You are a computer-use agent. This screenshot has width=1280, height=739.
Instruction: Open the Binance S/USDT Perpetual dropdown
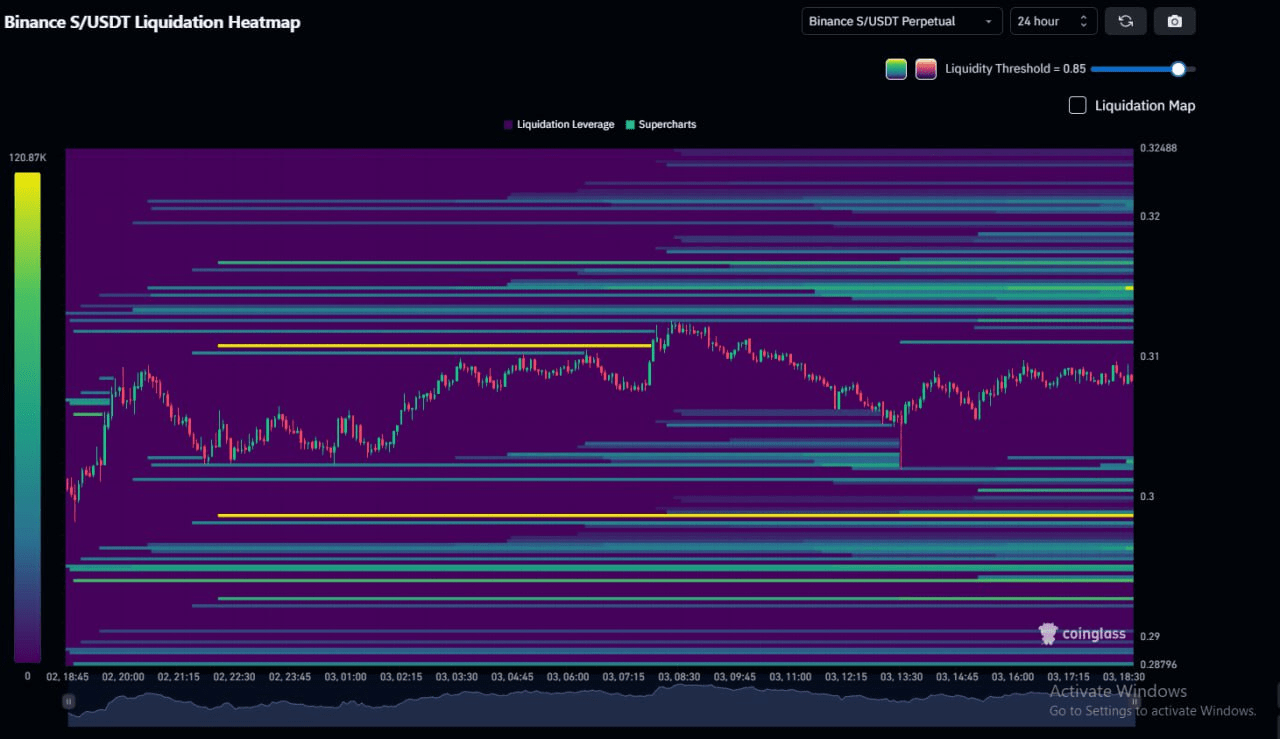[901, 21]
